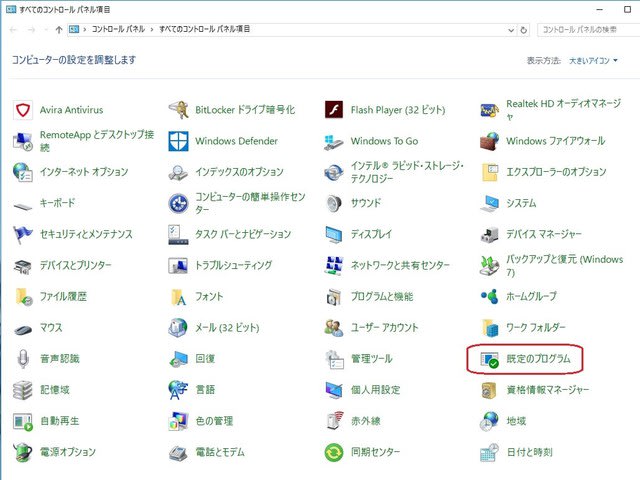This screenshot has height=480, width=640.
Task: Go up one level with the up arrow
Action: [x=59, y=29]
